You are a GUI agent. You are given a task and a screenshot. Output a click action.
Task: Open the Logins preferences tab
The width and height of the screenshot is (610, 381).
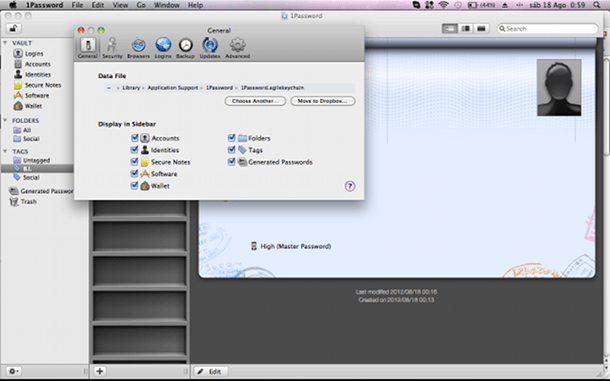tap(163, 48)
